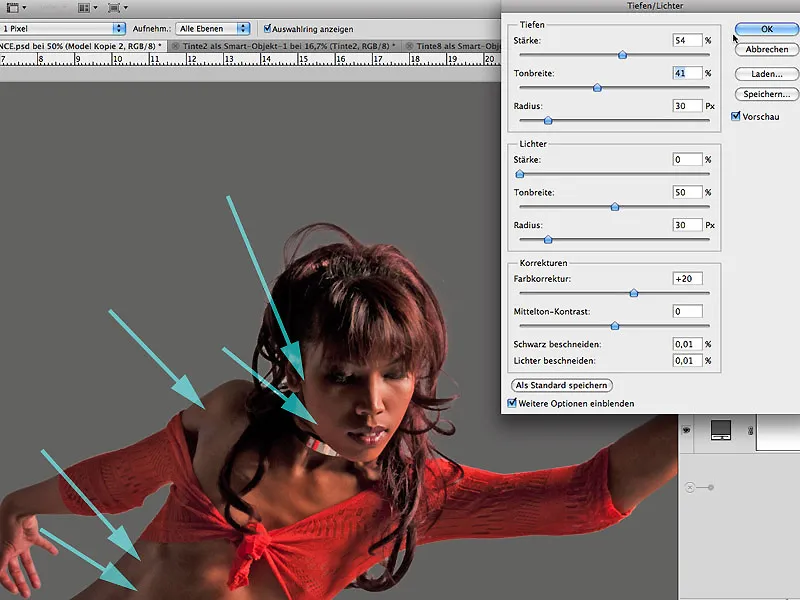Click the Lichter Tonbreite value field
This screenshot has height=600, width=800.
click(x=687, y=192)
